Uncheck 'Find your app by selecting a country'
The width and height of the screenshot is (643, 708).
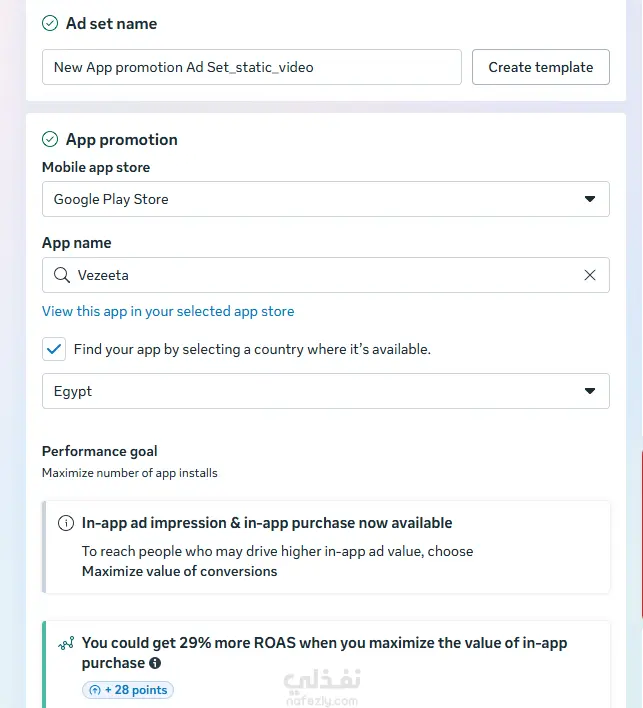(54, 349)
